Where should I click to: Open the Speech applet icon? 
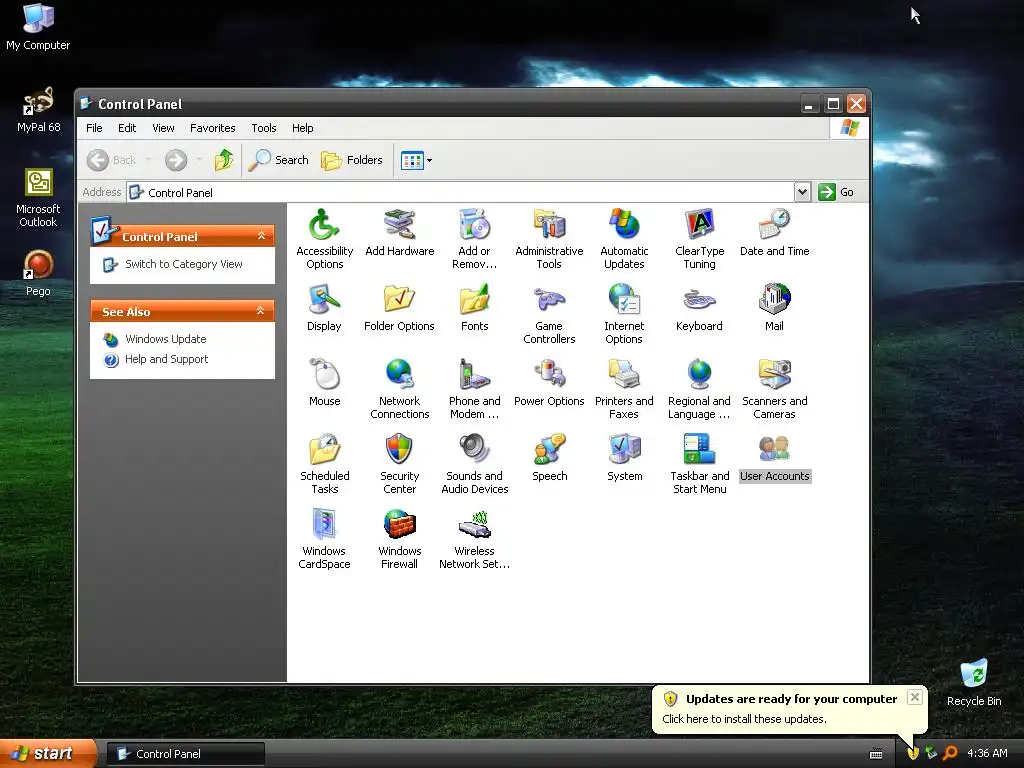click(549, 458)
